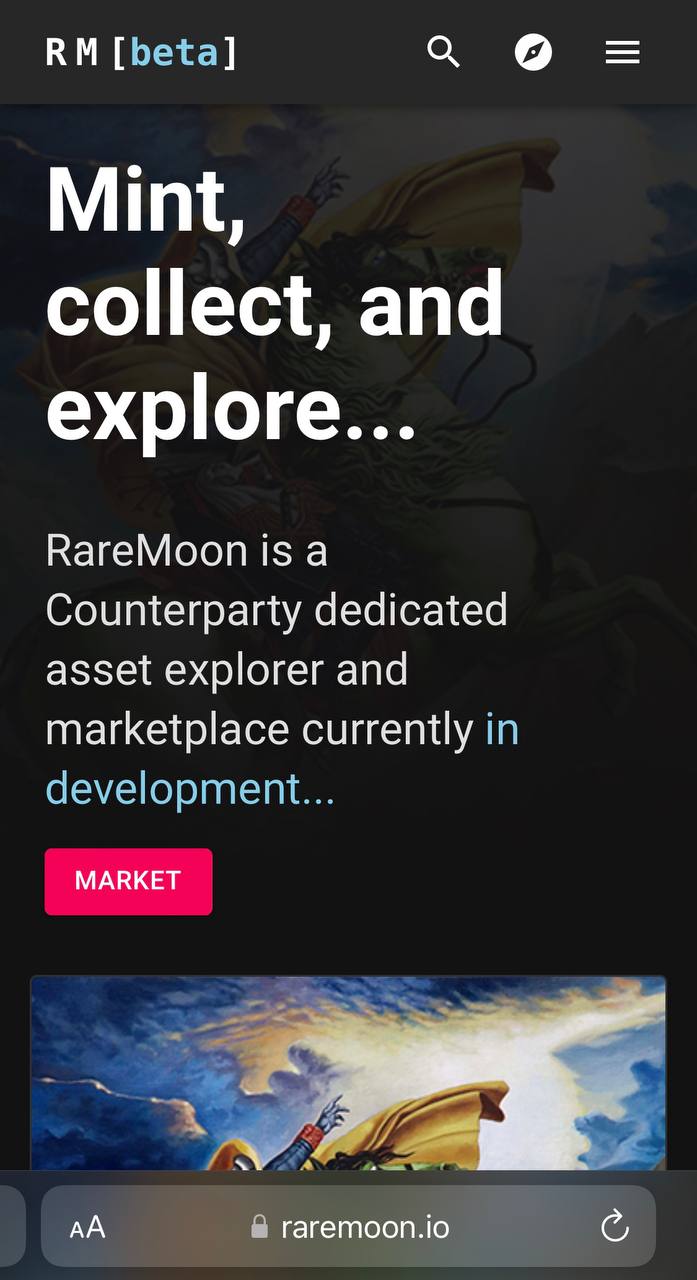Viewport: 697px width, 1280px height.
Task: Open the hamburger menu
Action: click(622, 52)
